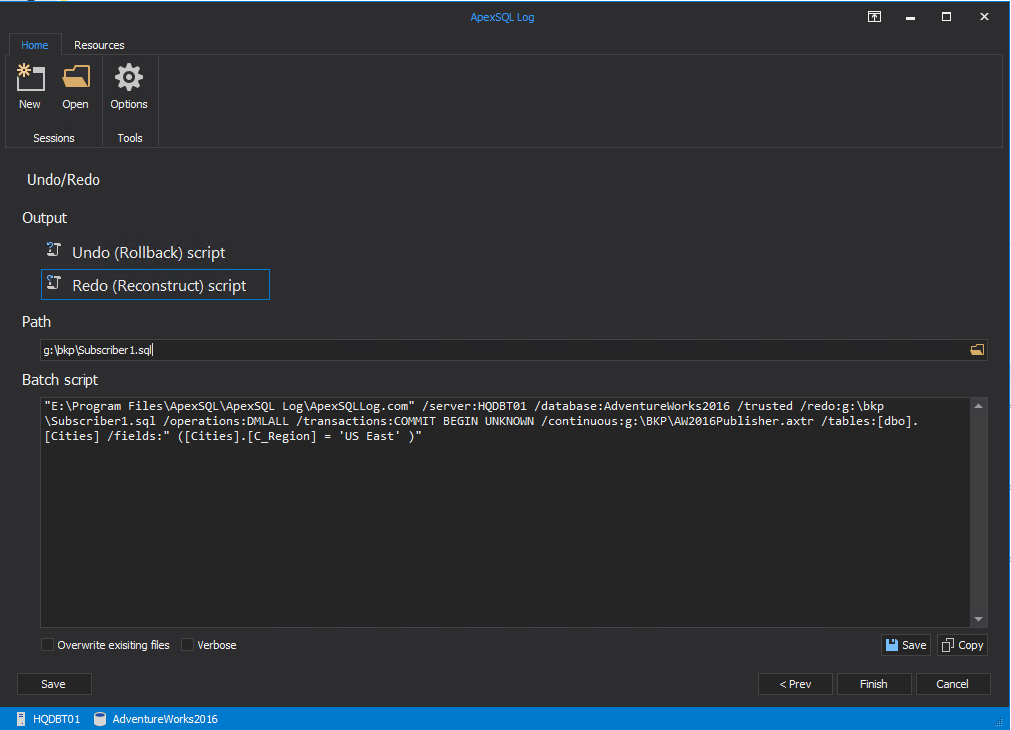1011x730 pixels.
Task: Go back with the < Prev button
Action: point(797,684)
